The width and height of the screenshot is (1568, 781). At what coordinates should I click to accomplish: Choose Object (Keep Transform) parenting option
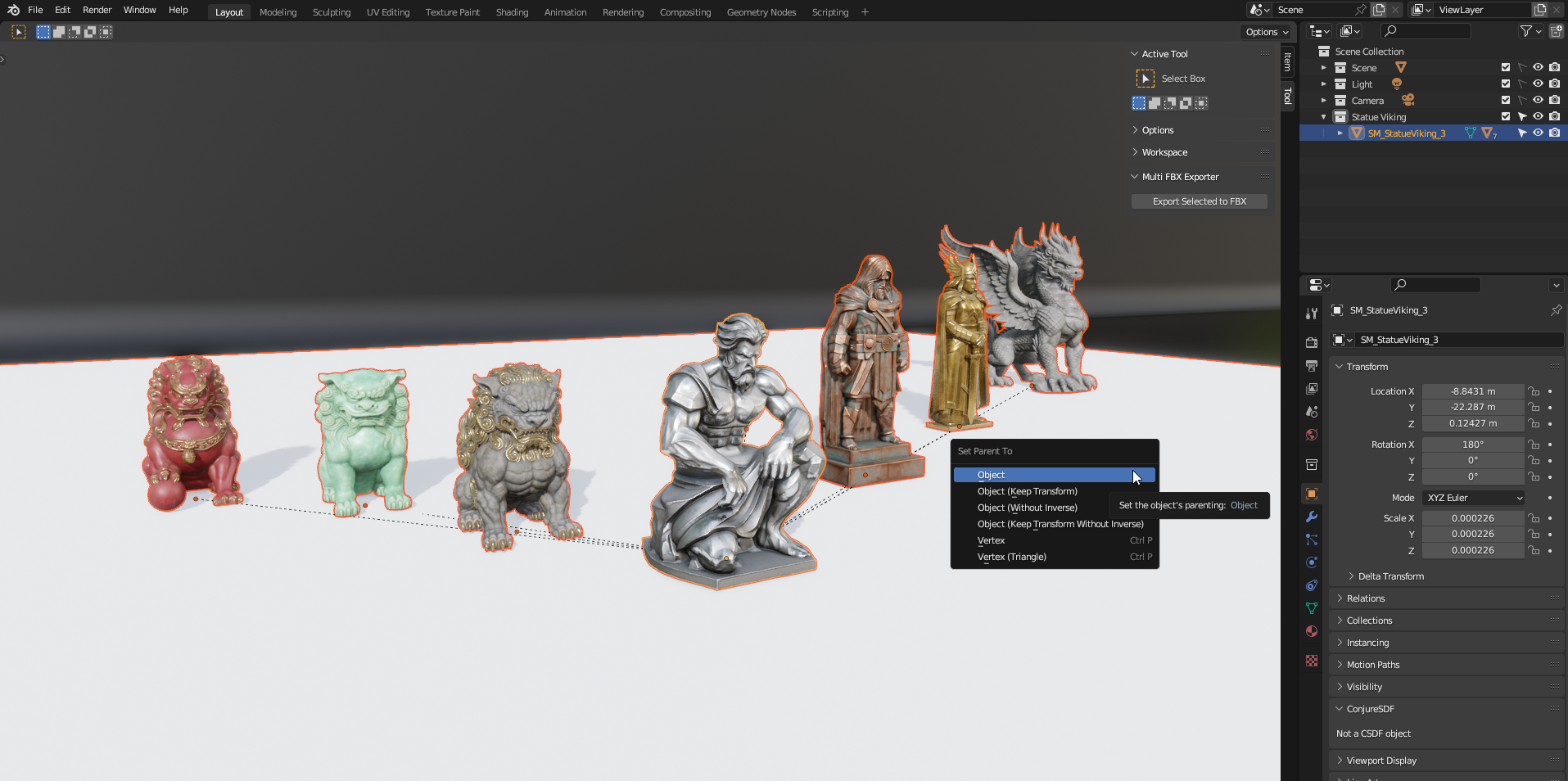point(1055,491)
